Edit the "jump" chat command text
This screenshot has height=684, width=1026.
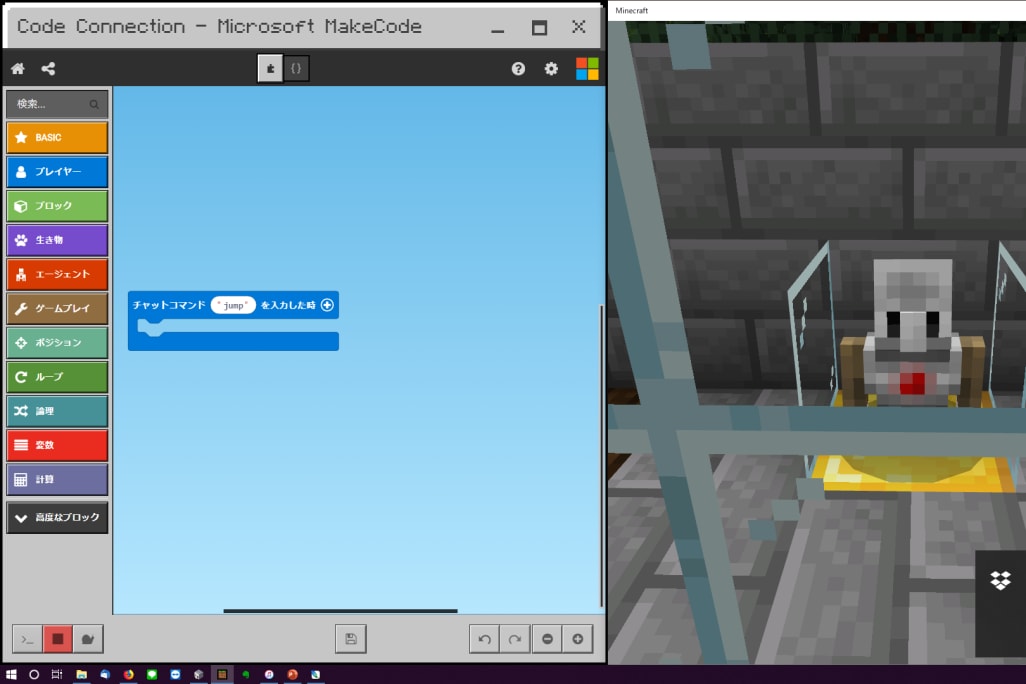pyautogui.click(x=233, y=305)
